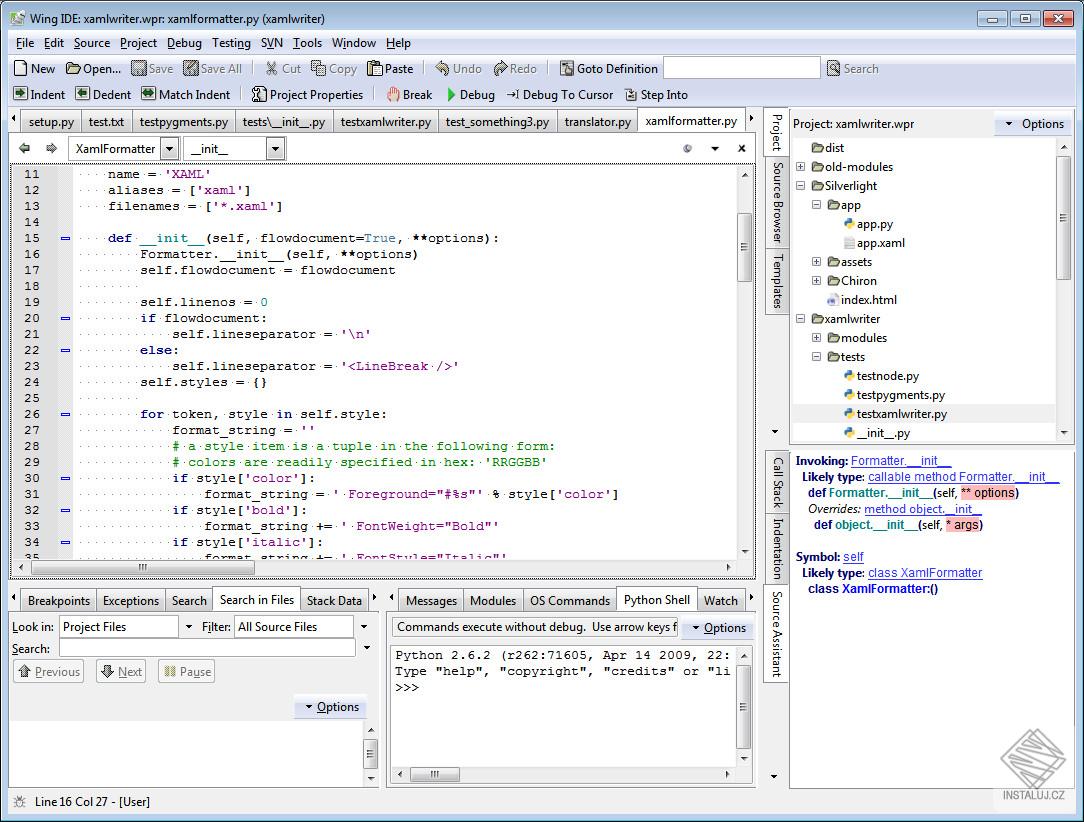Click the toolbar search input field

tap(741, 68)
